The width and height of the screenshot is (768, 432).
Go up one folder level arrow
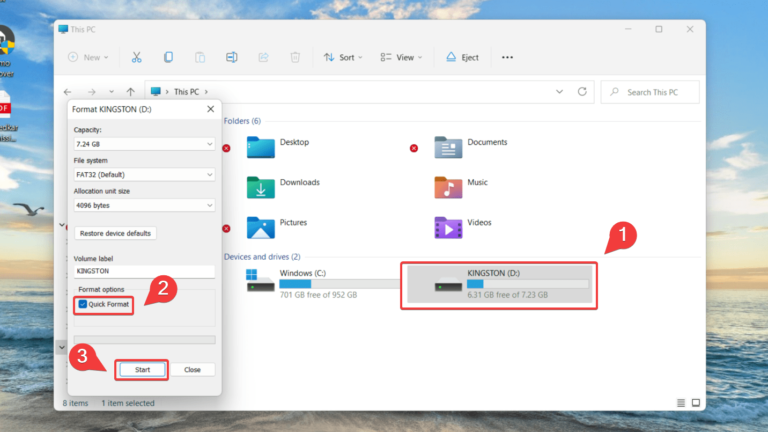click(x=130, y=92)
